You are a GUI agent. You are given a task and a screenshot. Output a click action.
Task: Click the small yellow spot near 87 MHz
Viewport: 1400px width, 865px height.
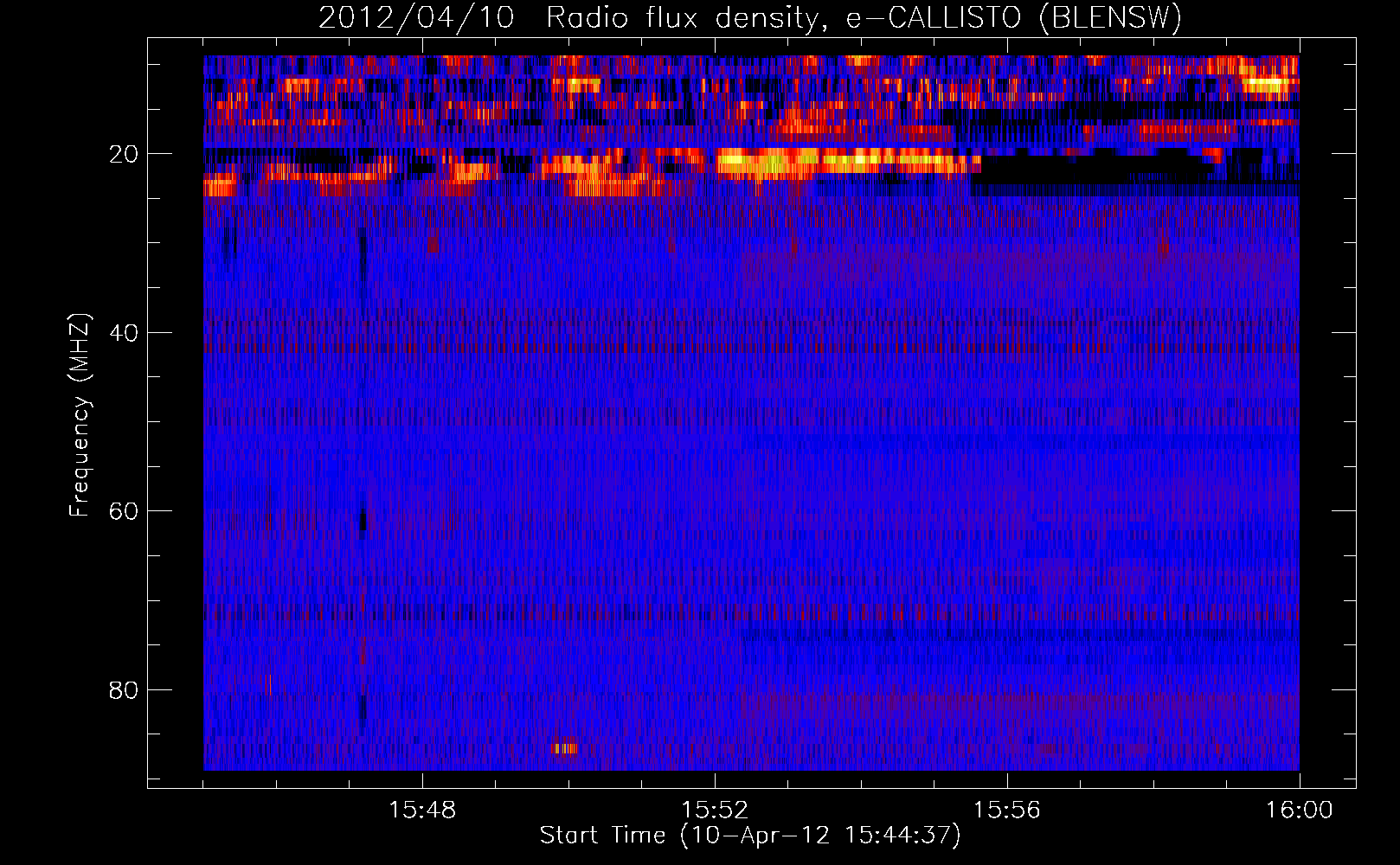coord(565,748)
